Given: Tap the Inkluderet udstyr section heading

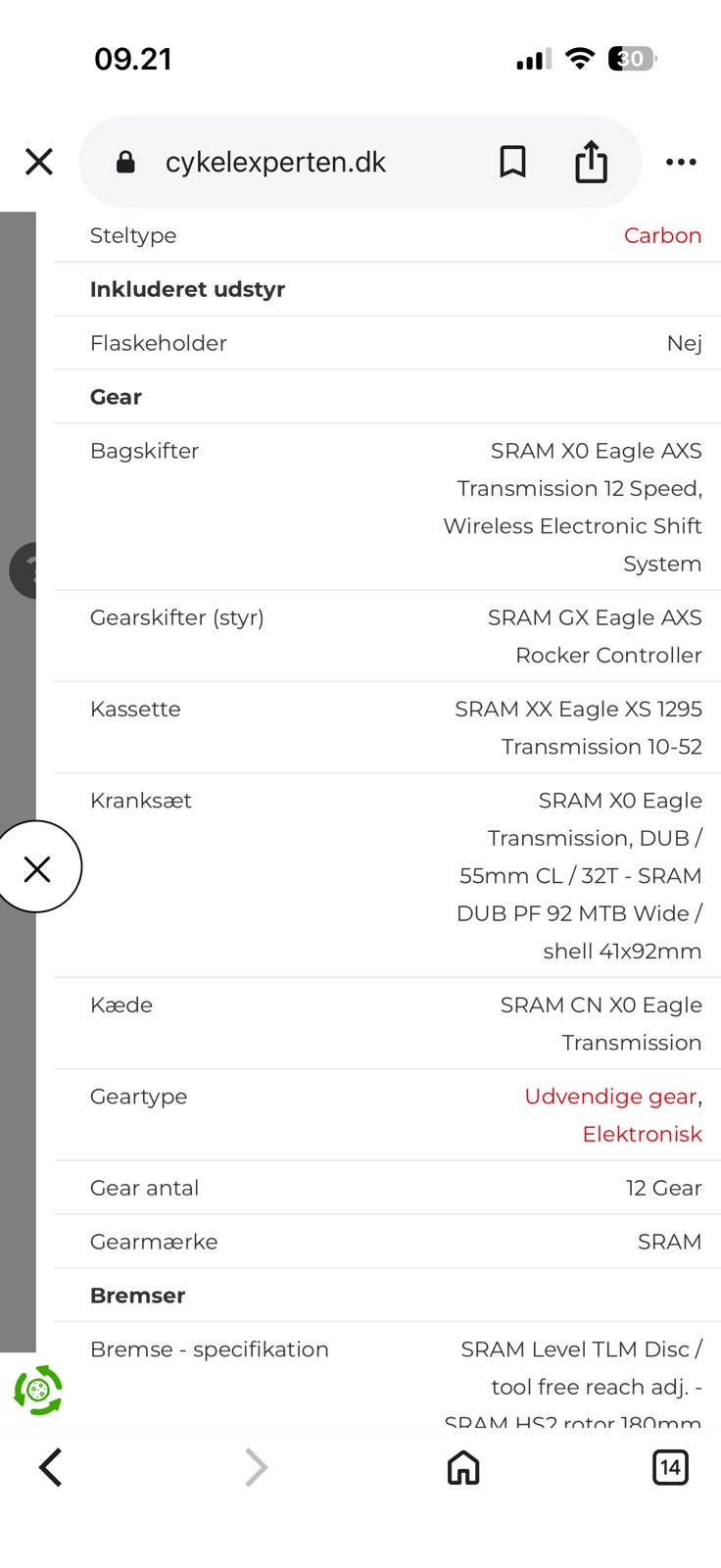Looking at the screenshot, I should [187, 289].
